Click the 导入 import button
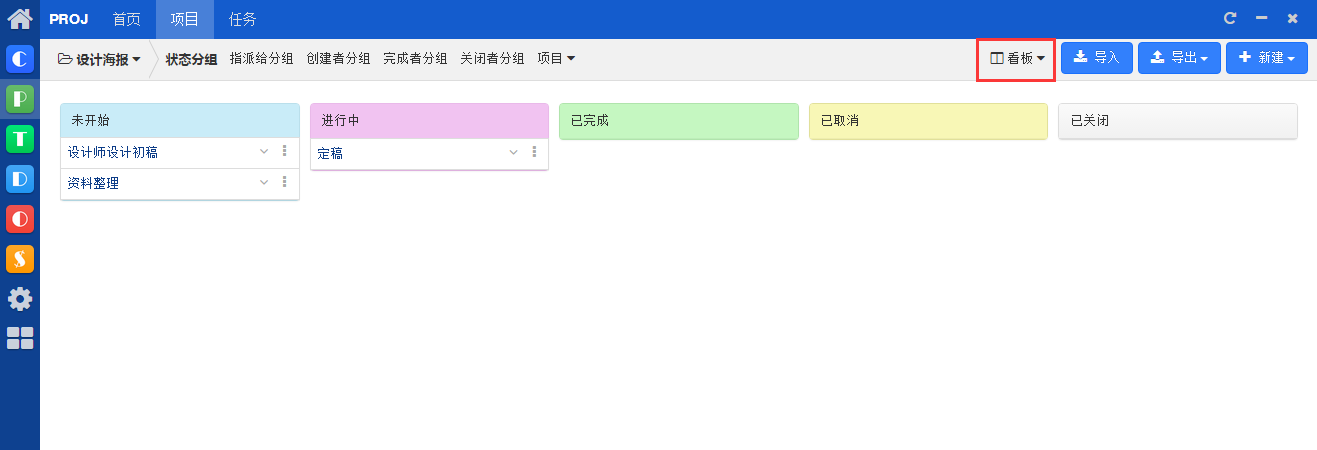The image size is (1317, 450). (x=1097, y=58)
